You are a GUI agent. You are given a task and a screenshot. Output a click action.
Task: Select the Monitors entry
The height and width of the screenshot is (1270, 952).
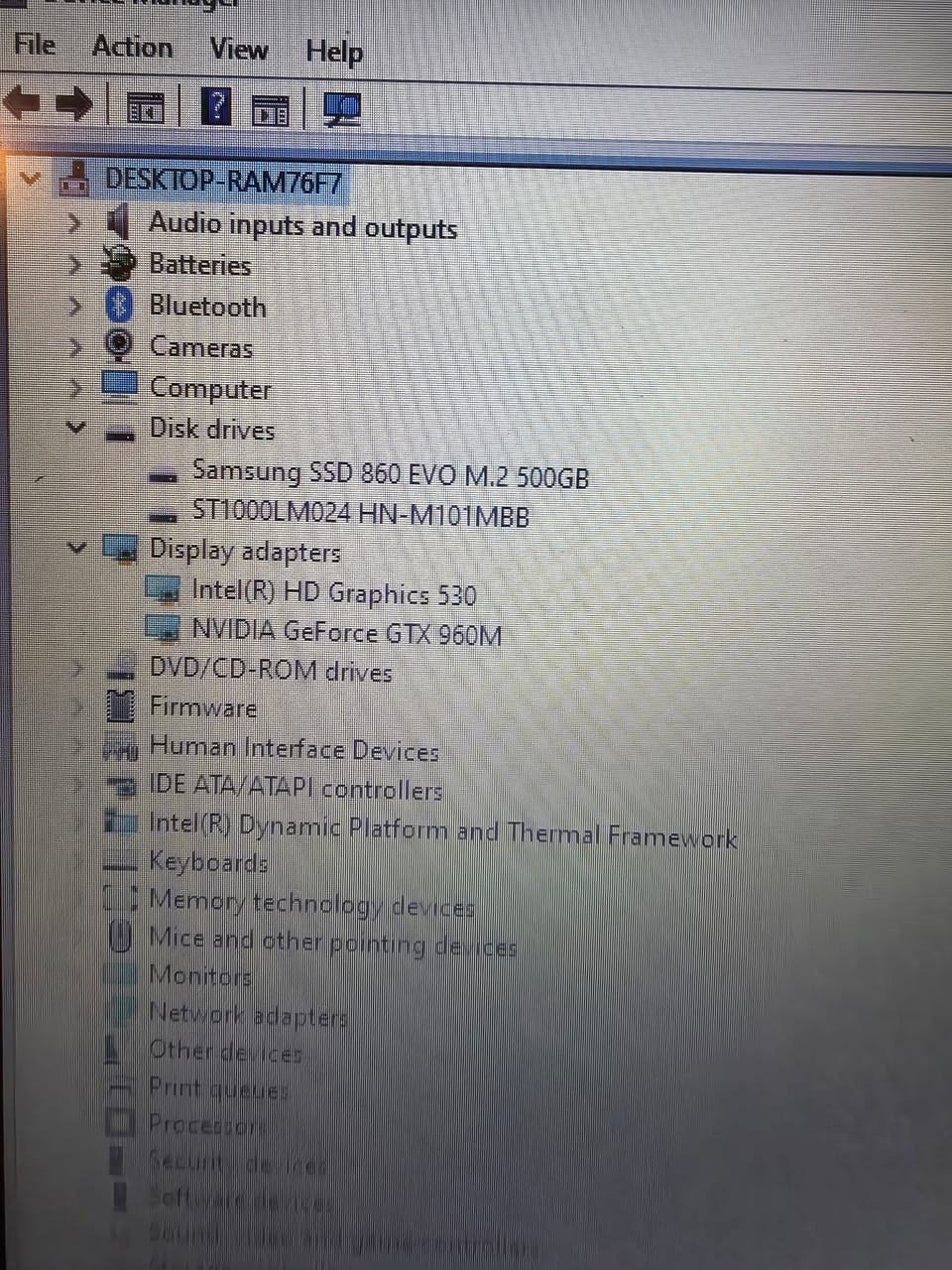(x=200, y=976)
